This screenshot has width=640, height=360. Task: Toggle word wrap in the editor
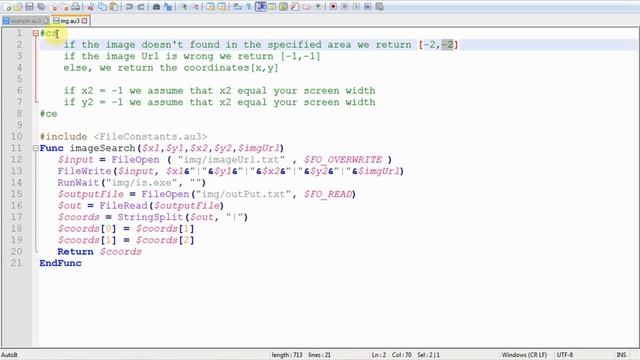(237, 7)
